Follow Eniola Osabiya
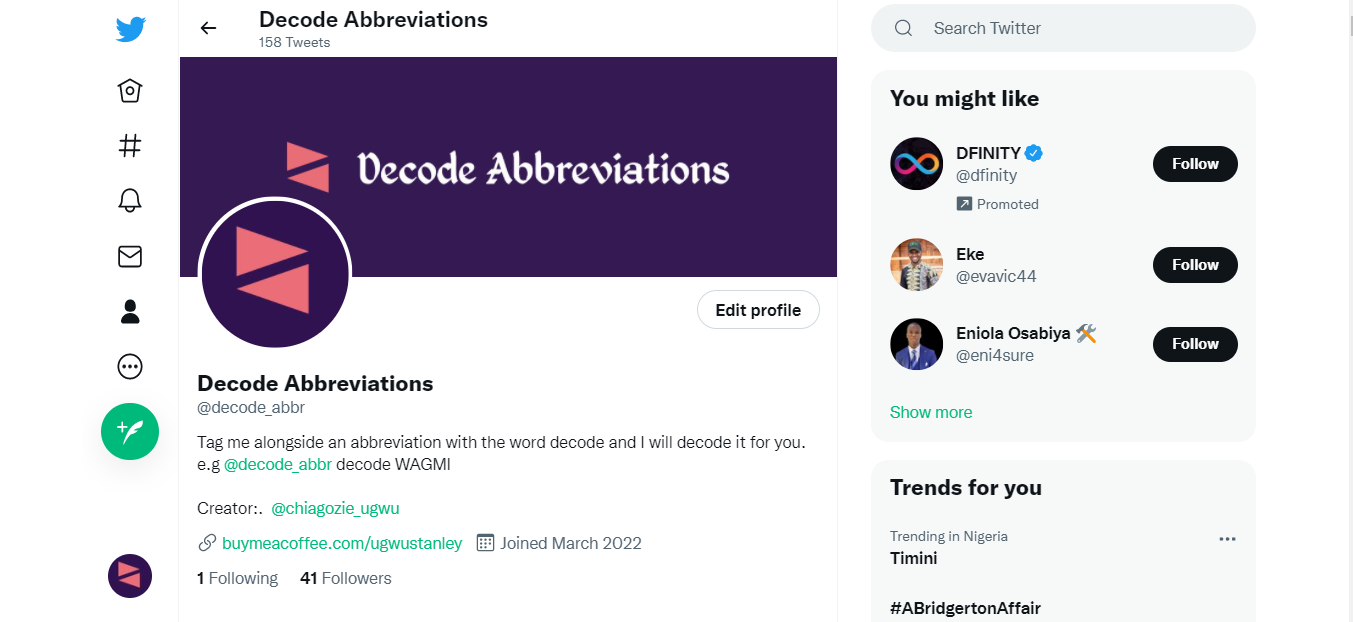 [1195, 344]
